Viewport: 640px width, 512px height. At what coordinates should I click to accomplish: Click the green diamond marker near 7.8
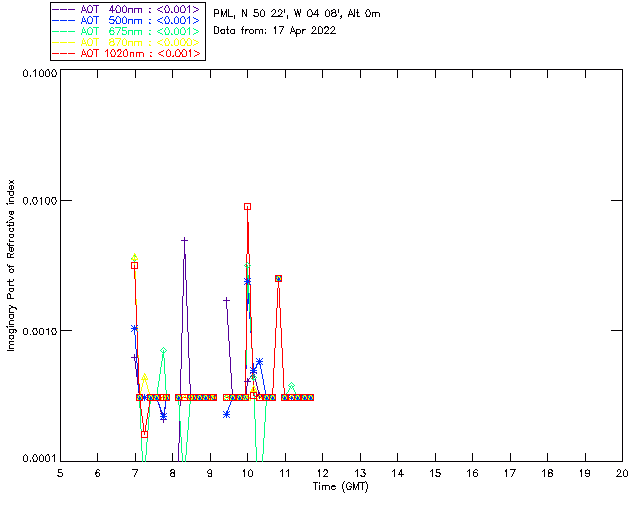[x=163, y=350]
